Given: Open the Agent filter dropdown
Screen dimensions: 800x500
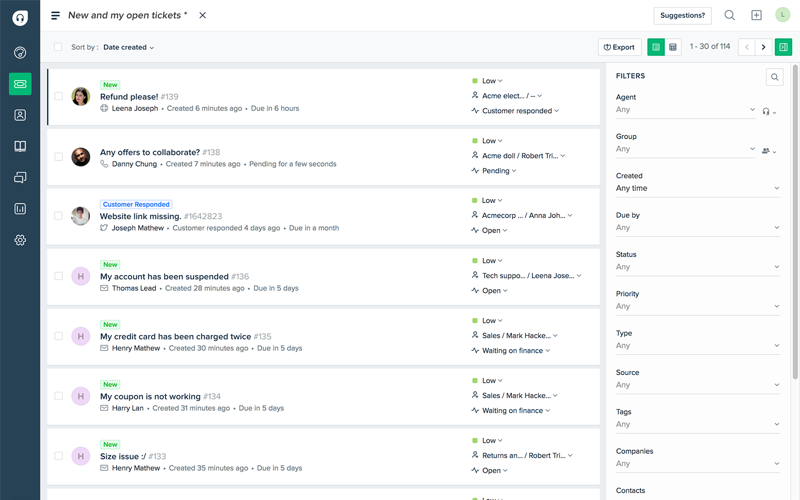Looking at the screenshot, I should 685,109.
